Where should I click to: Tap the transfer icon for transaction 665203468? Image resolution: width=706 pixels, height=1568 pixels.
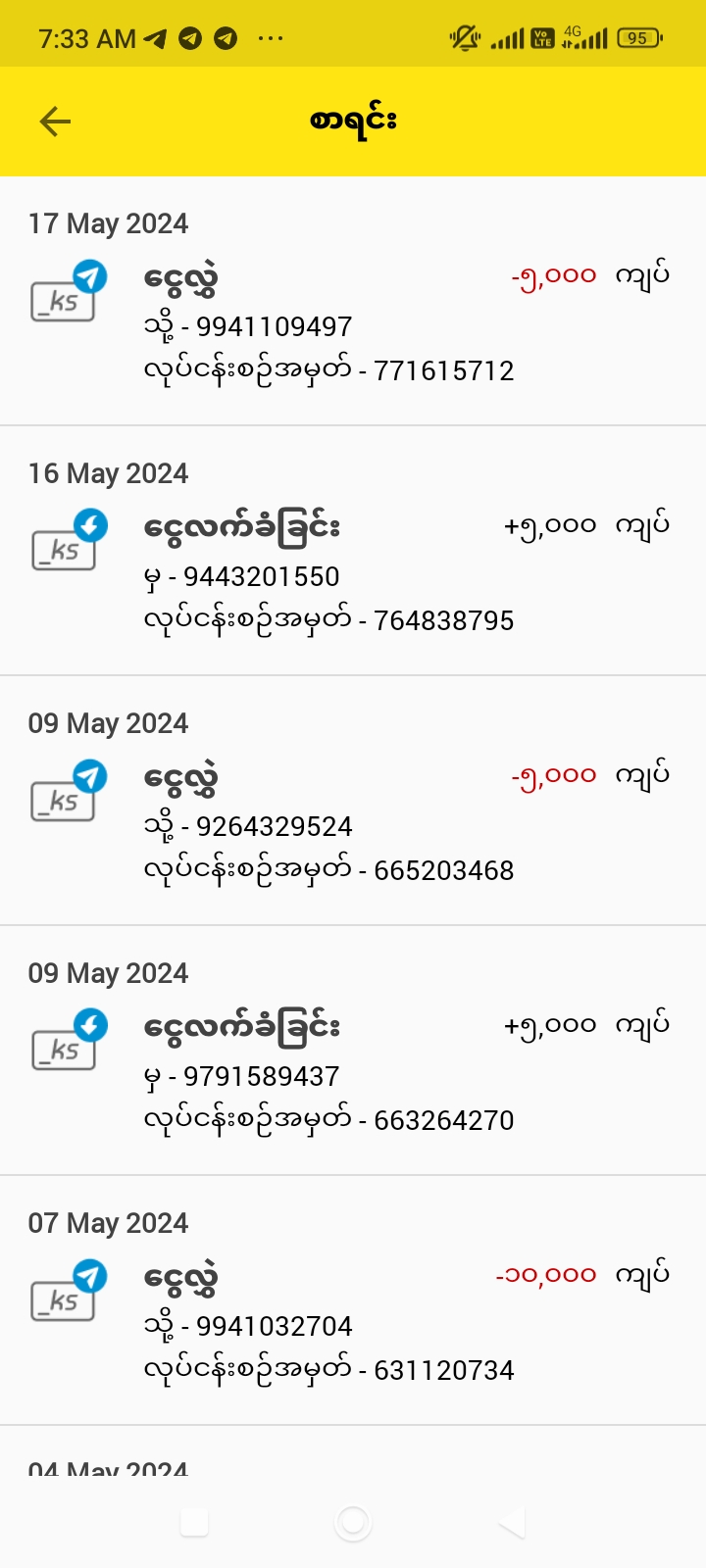(66, 792)
